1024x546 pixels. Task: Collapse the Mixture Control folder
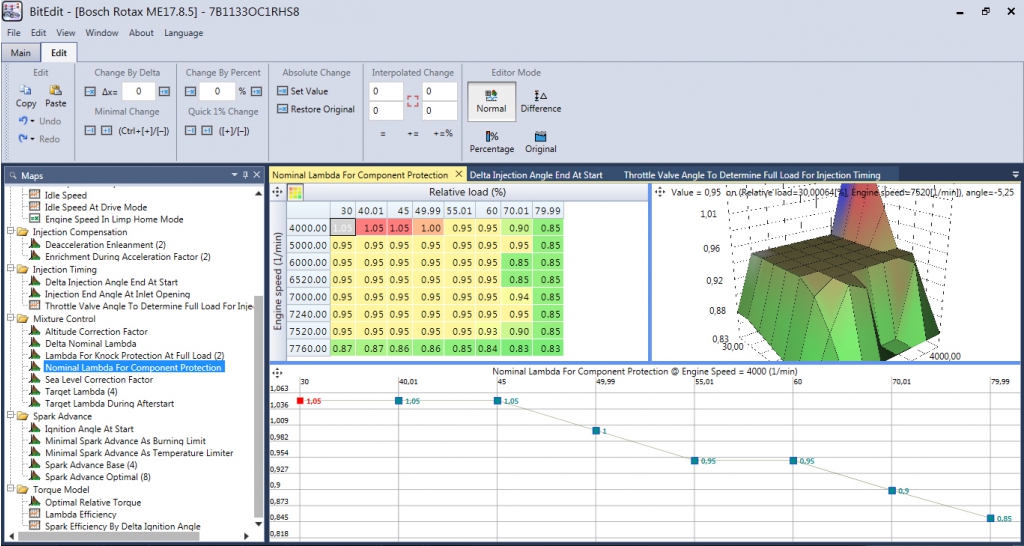(10, 319)
